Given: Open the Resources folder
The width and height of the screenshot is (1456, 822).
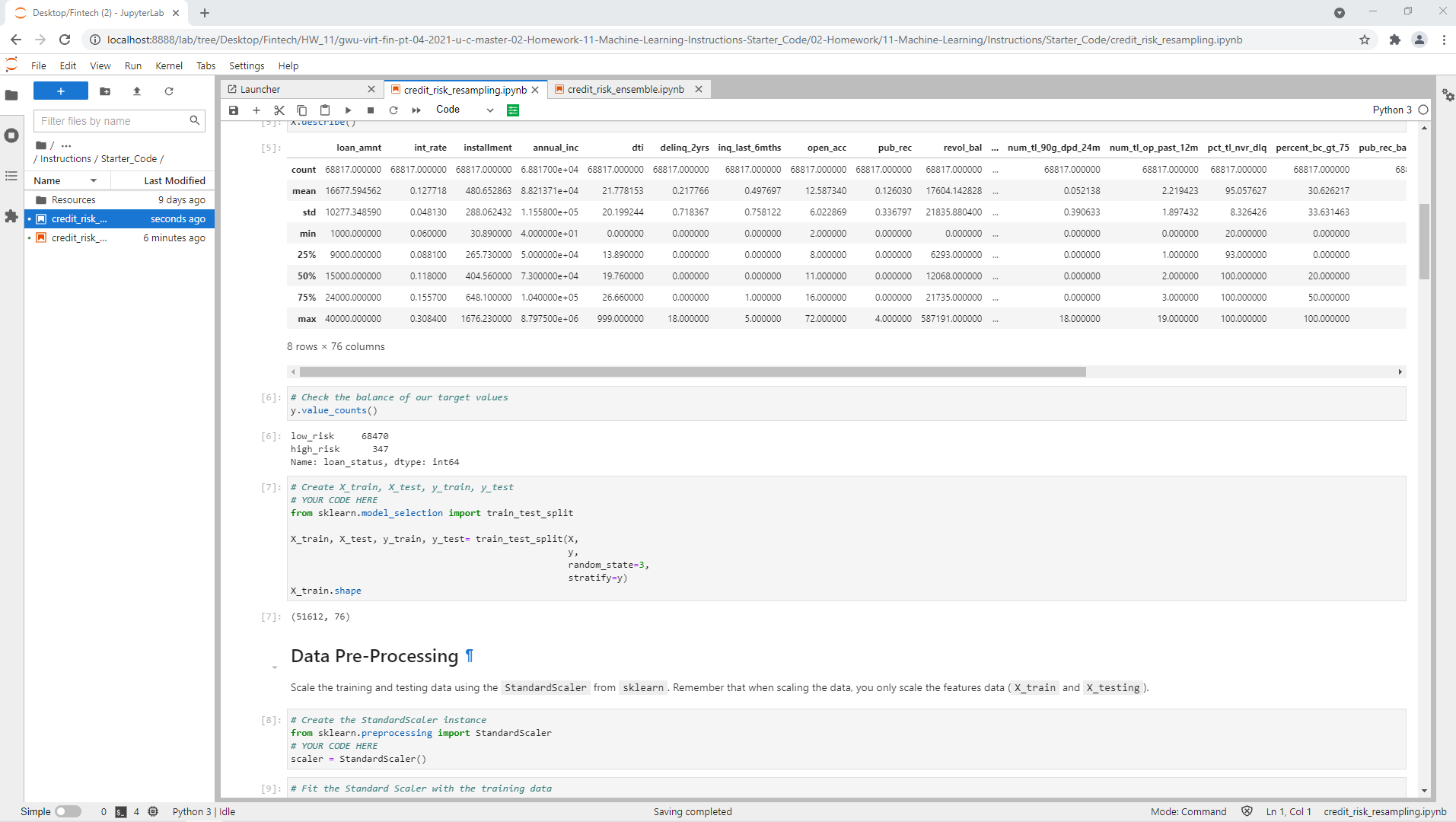Looking at the screenshot, I should point(120,200).
